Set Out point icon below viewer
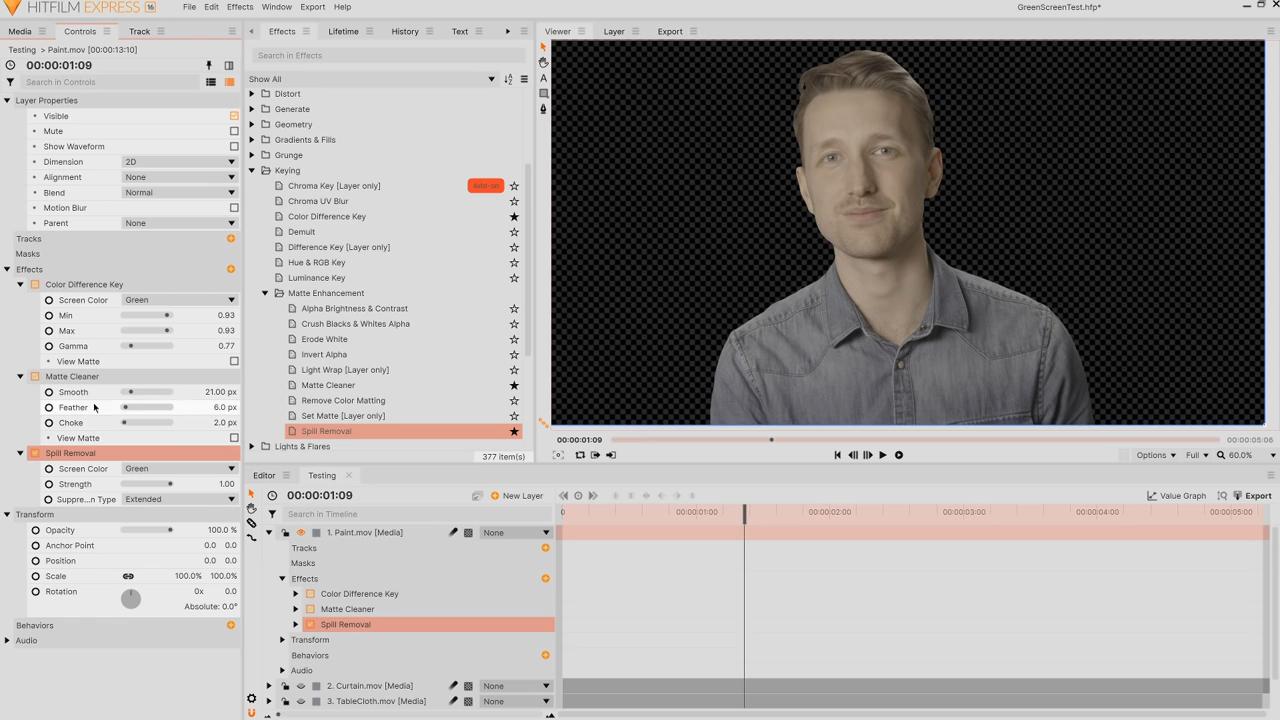 point(611,455)
